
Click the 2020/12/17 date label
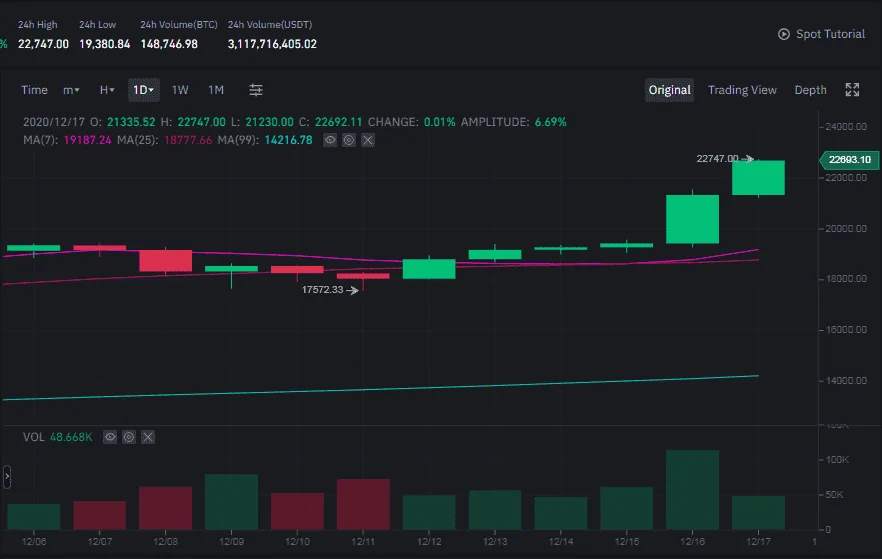[54, 122]
